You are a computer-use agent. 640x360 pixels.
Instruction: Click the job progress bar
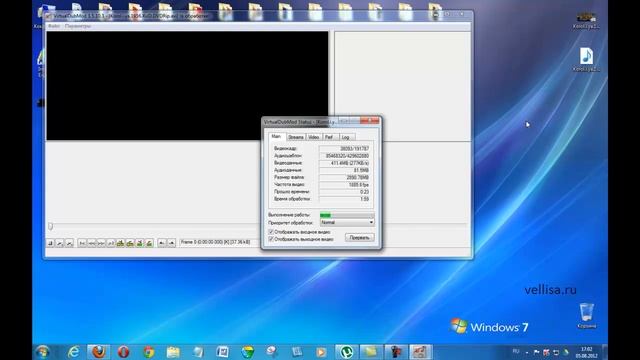347,215
